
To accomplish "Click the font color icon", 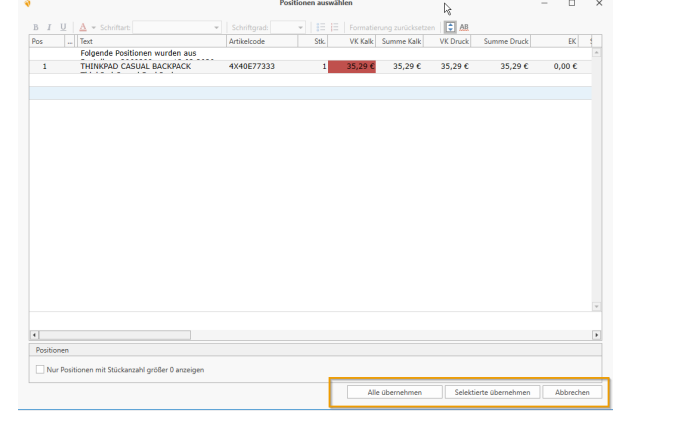I will pos(82,27).
